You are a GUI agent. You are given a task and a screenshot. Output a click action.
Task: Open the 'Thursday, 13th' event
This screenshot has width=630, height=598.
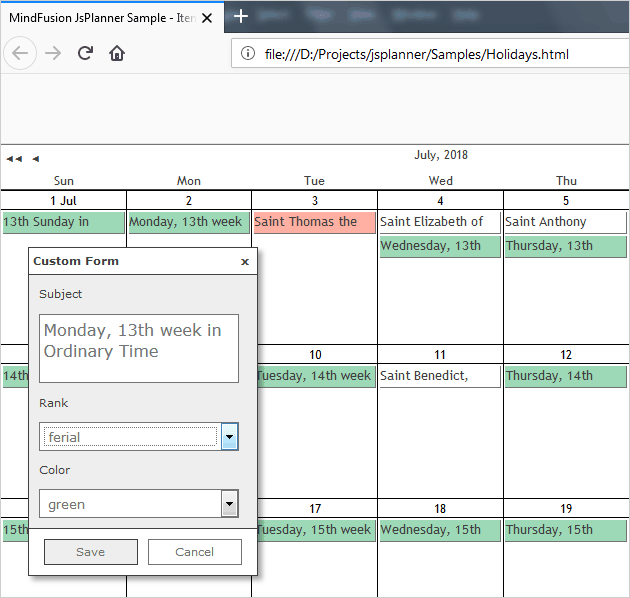566,246
